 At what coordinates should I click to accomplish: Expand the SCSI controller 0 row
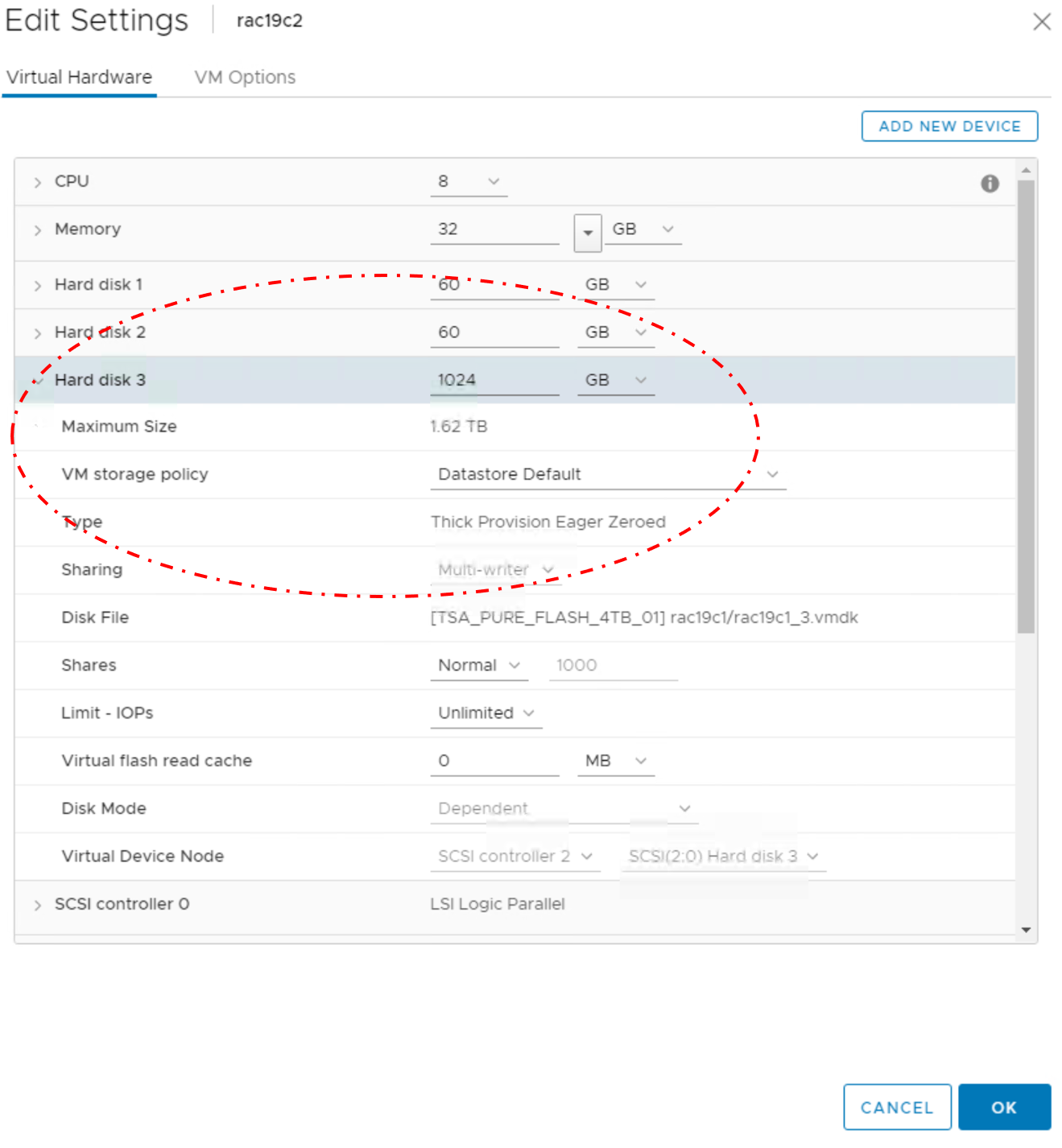point(37,905)
